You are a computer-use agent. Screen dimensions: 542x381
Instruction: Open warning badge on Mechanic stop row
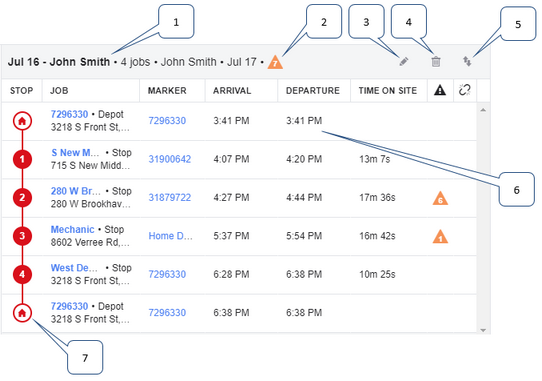440,236
